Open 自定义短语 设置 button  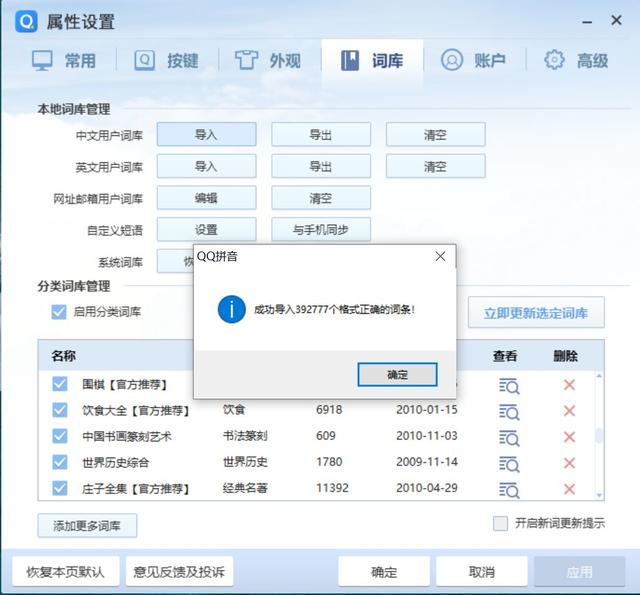(207, 229)
